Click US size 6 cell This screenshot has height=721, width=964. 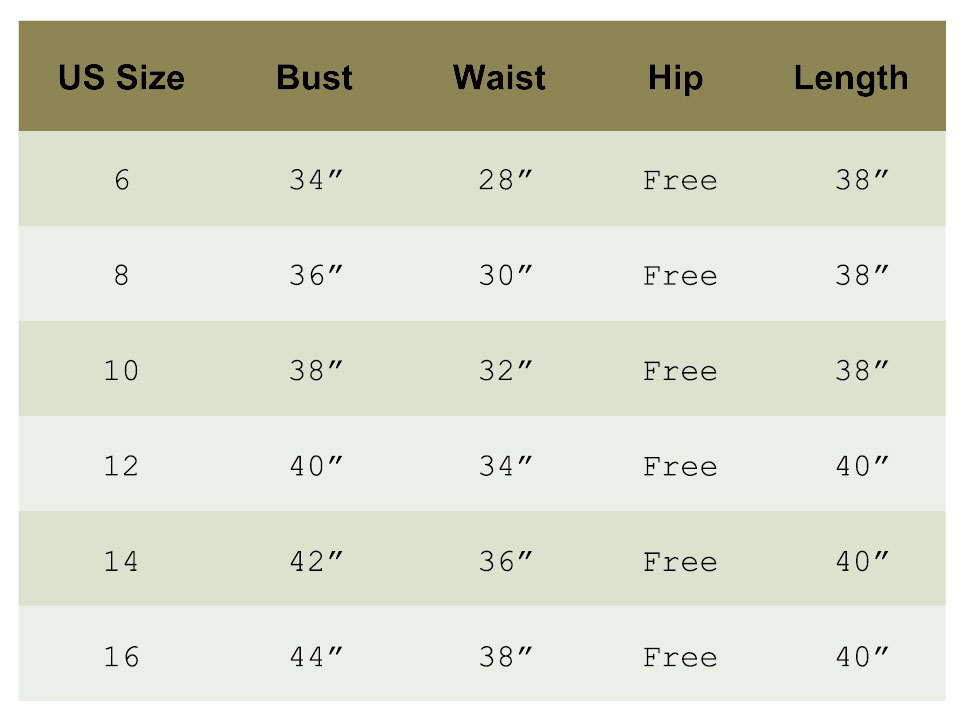(x=121, y=181)
